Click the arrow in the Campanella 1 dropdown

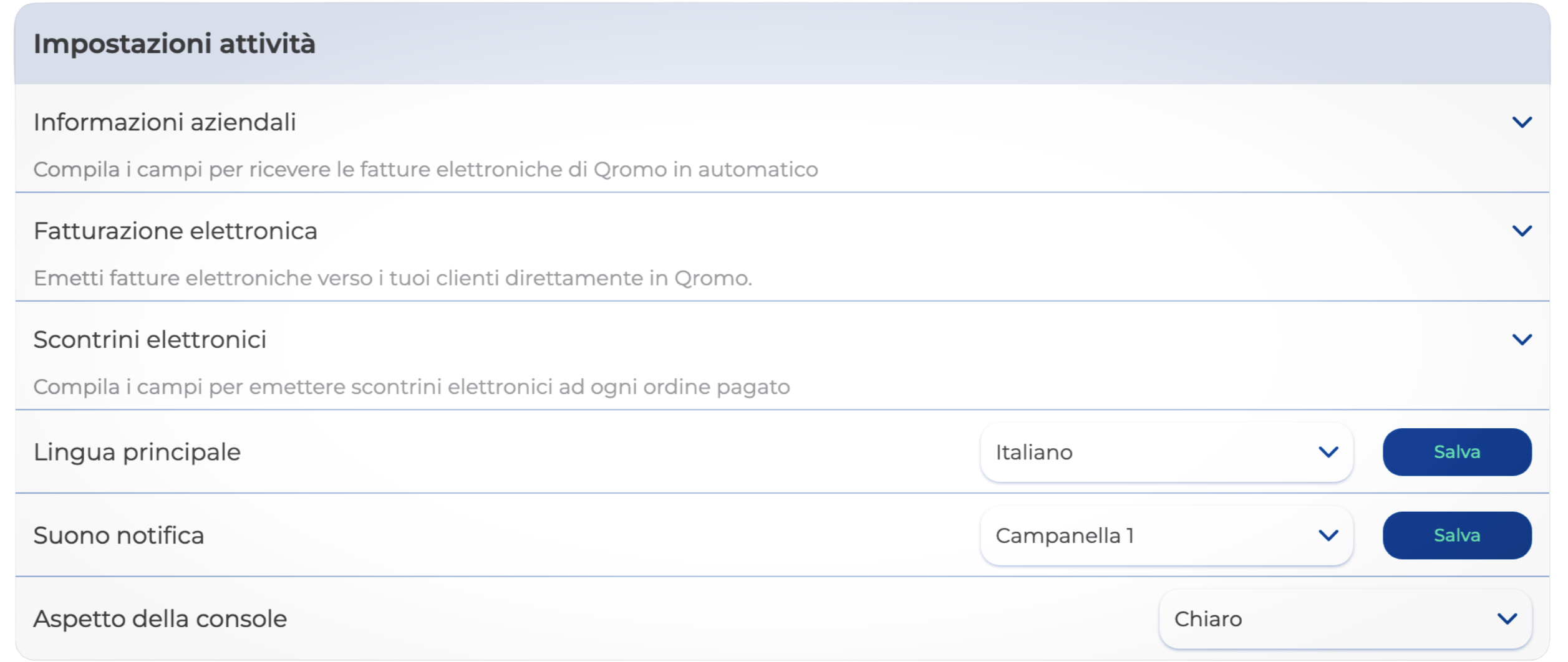tap(1328, 535)
